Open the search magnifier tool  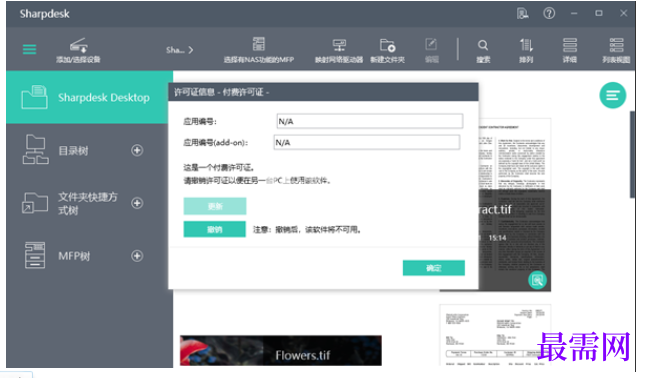click(x=483, y=45)
